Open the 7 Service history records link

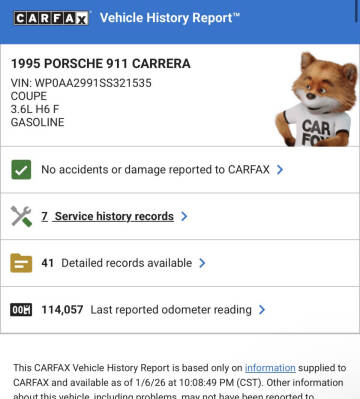coord(107,216)
